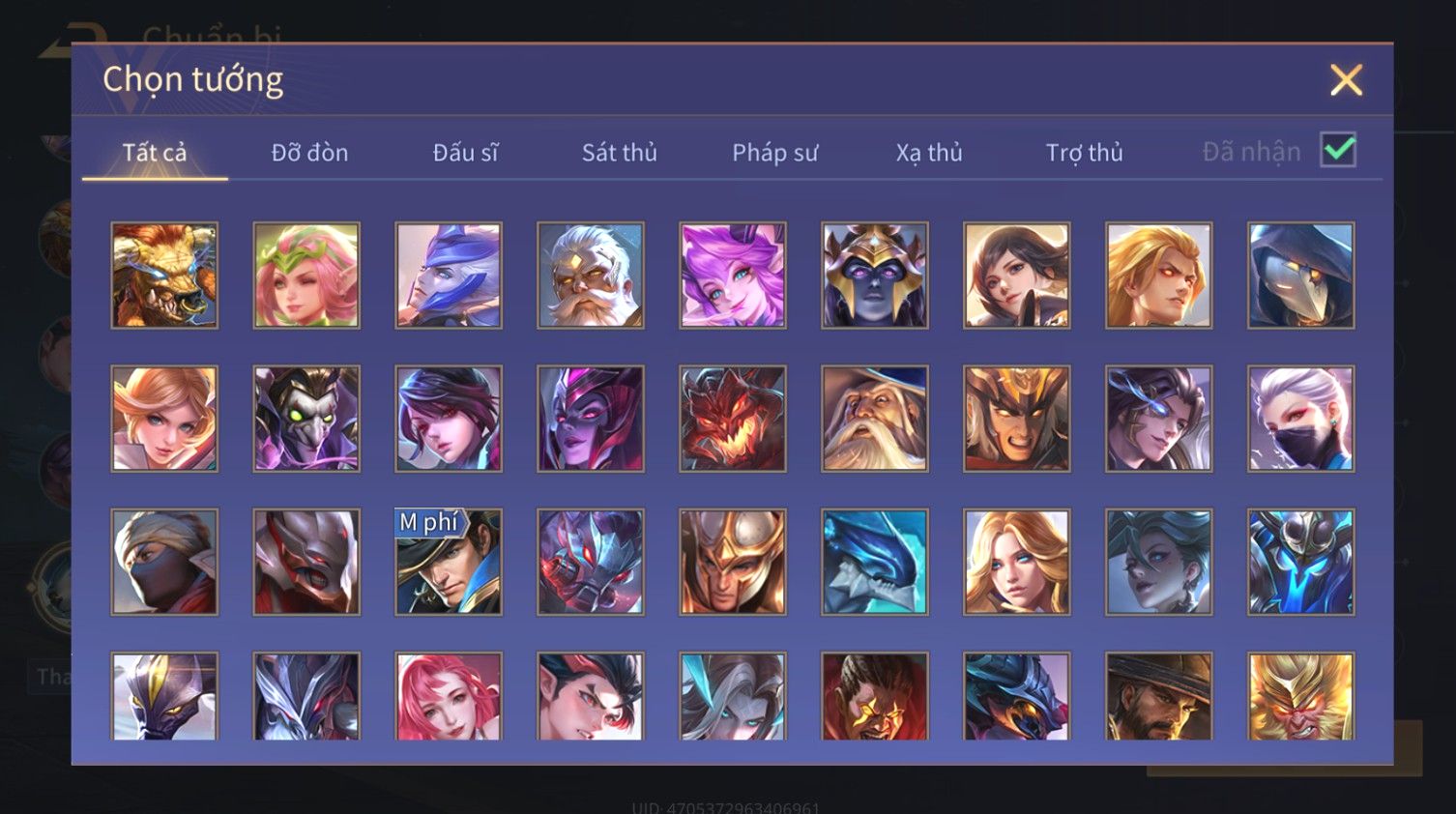The height and width of the screenshot is (814, 1456).
Task: Choose the white-haired masked ninja woman
Action: pos(1301,419)
